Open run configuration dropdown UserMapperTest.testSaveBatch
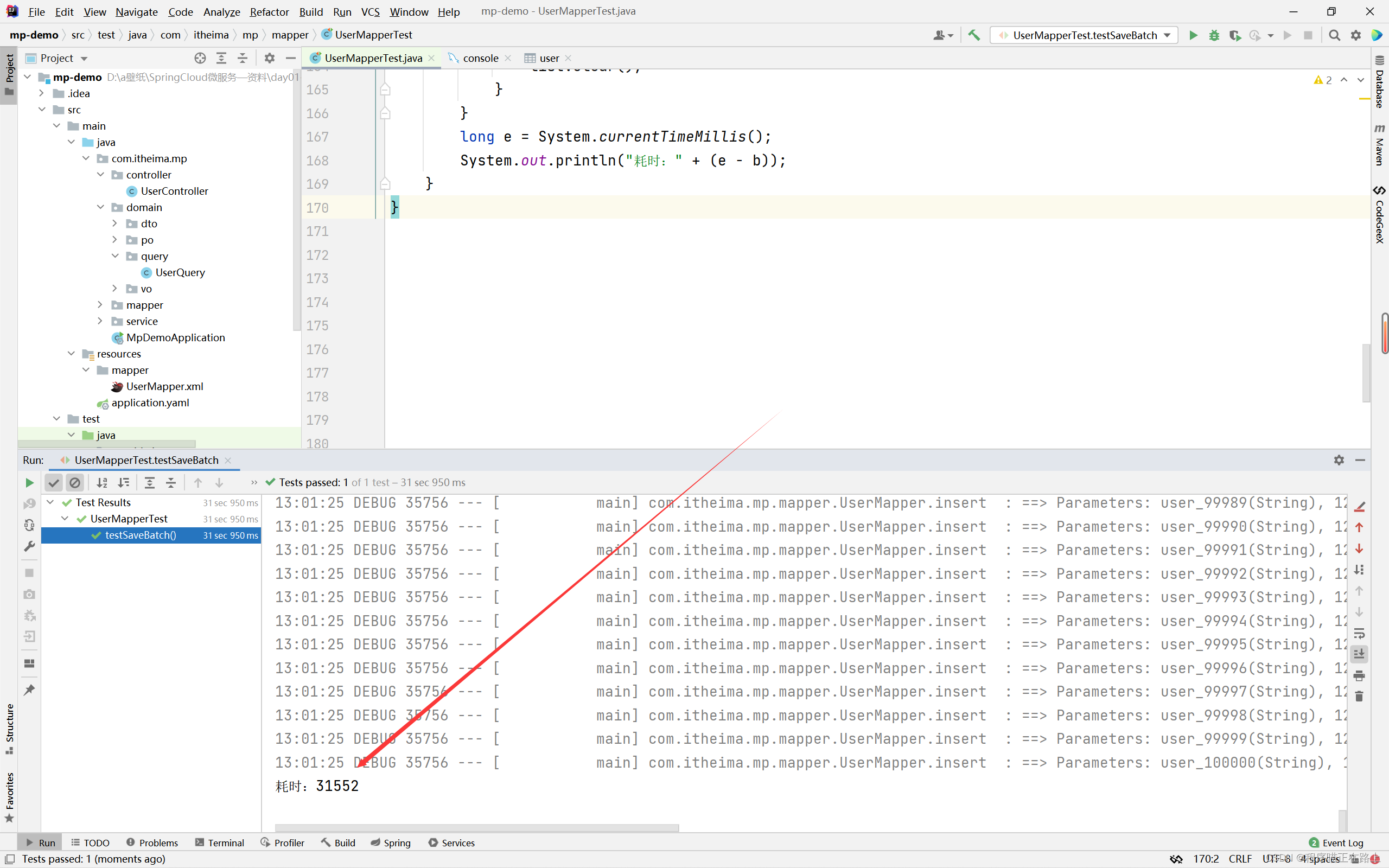The height and width of the screenshot is (868, 1389). click(x=1085, y=36)
